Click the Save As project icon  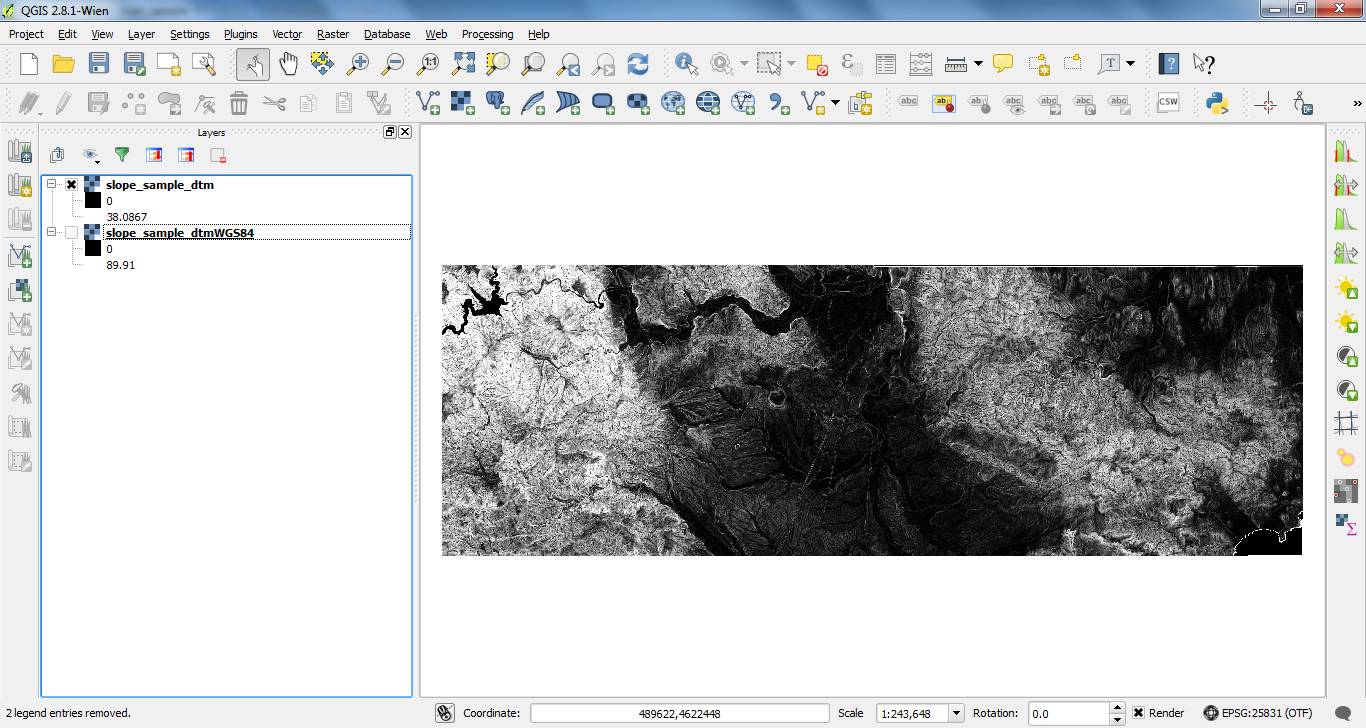[134, 64]
